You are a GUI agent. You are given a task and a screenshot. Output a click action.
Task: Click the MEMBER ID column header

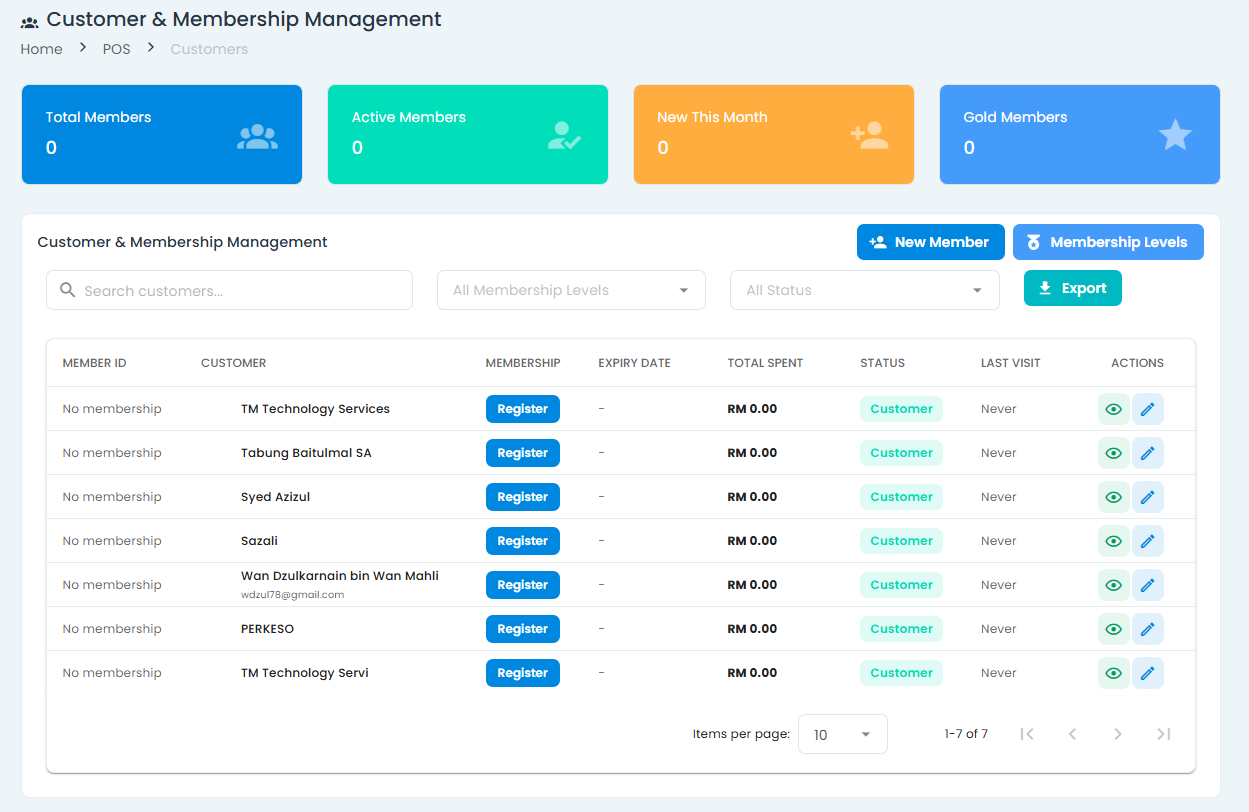94,363
